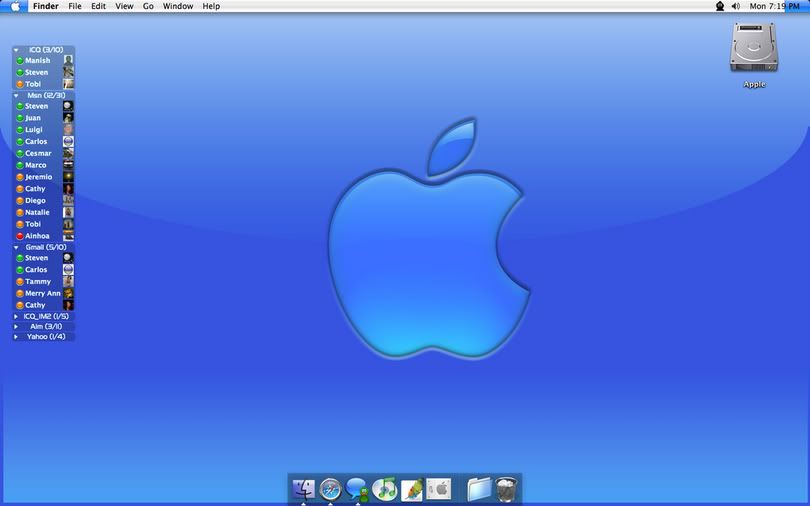Launch Safari compass icon in dock
Image resolution: width=810 pixels, height=506 pixels.
click(331, 489)
